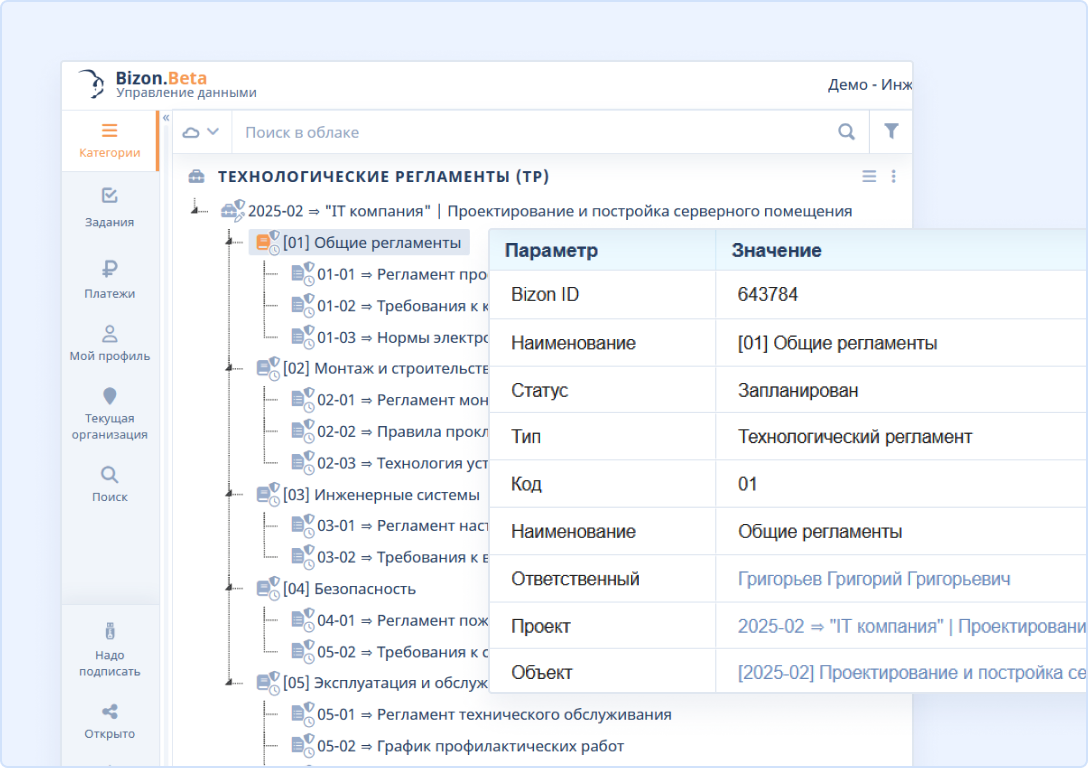1088x768 pixels.
Task: Open the Категории sidebar section
Action: pos(109,141)
